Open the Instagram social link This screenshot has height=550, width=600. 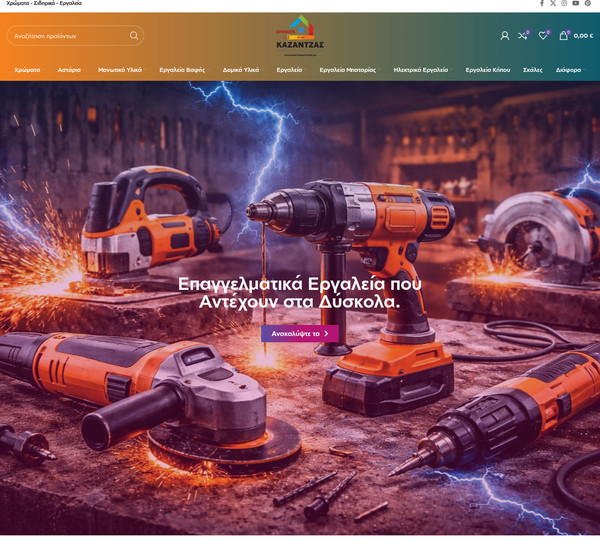tap(564, 3)
